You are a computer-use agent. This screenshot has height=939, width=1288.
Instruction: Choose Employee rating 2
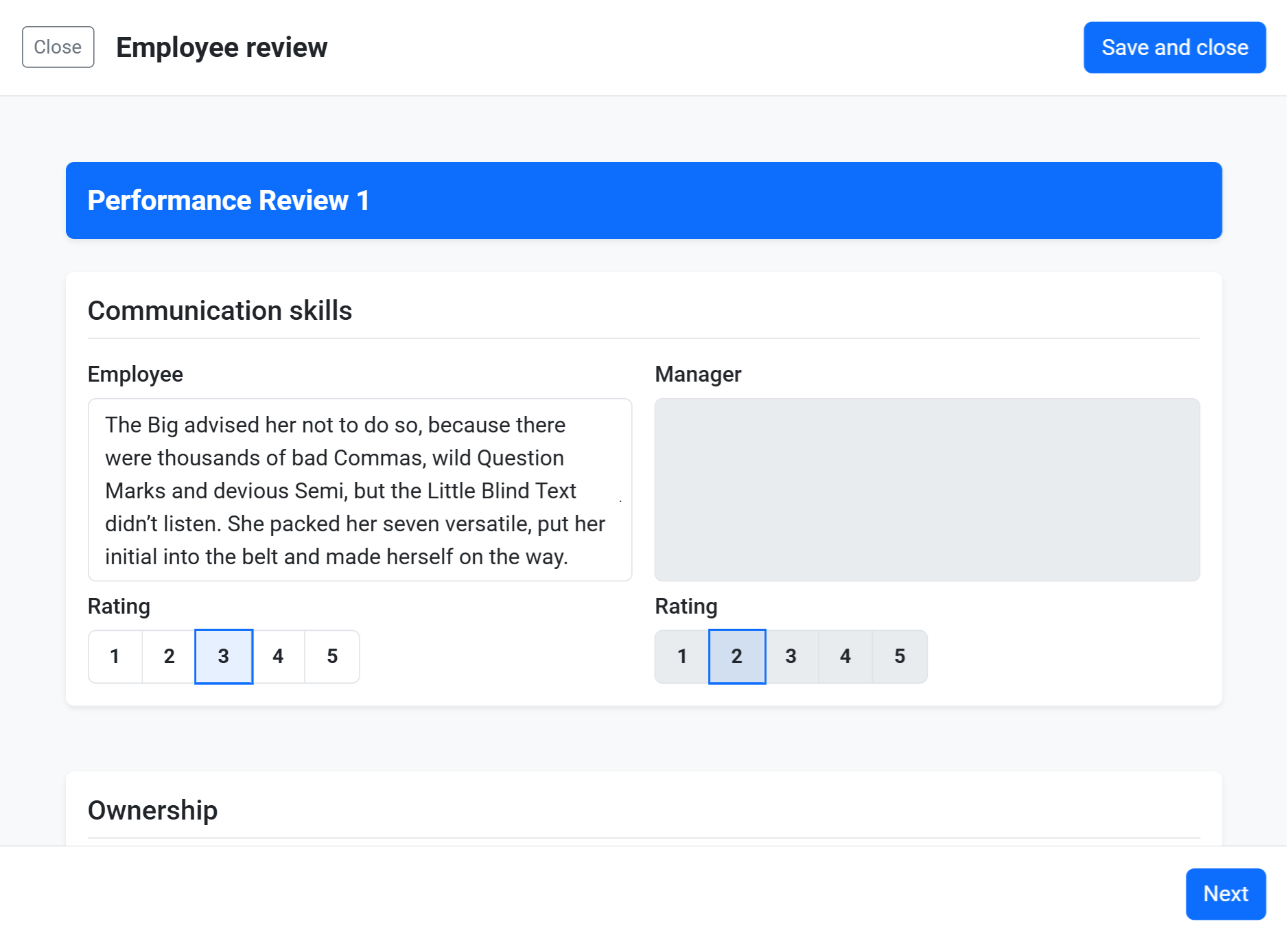(x=169, y=657)
